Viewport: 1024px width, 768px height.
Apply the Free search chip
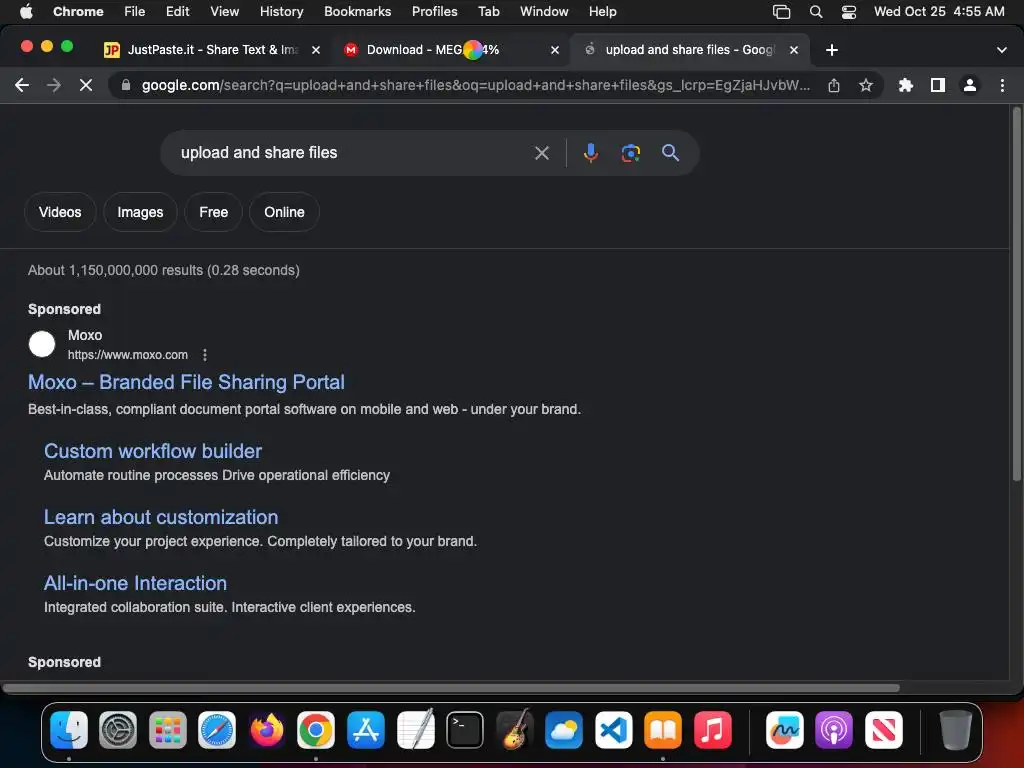coord(214,212)
